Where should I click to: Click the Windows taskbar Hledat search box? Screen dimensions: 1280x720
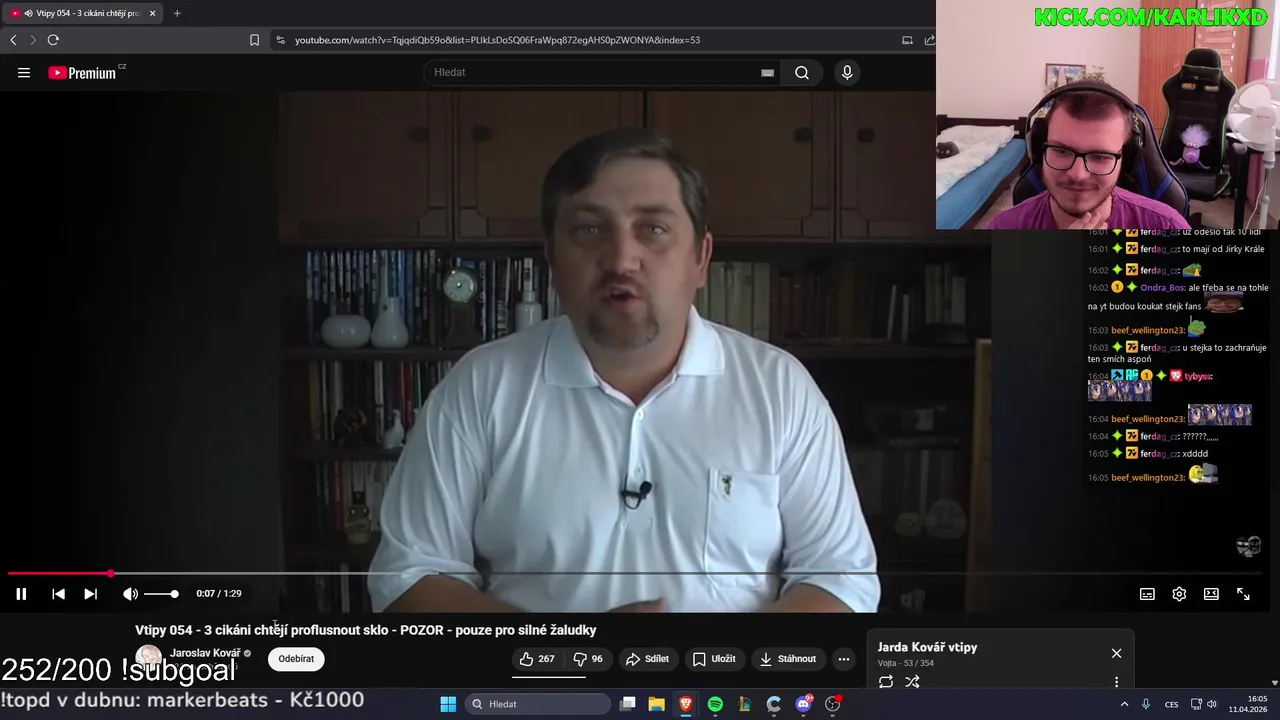[x=538, y=704]
